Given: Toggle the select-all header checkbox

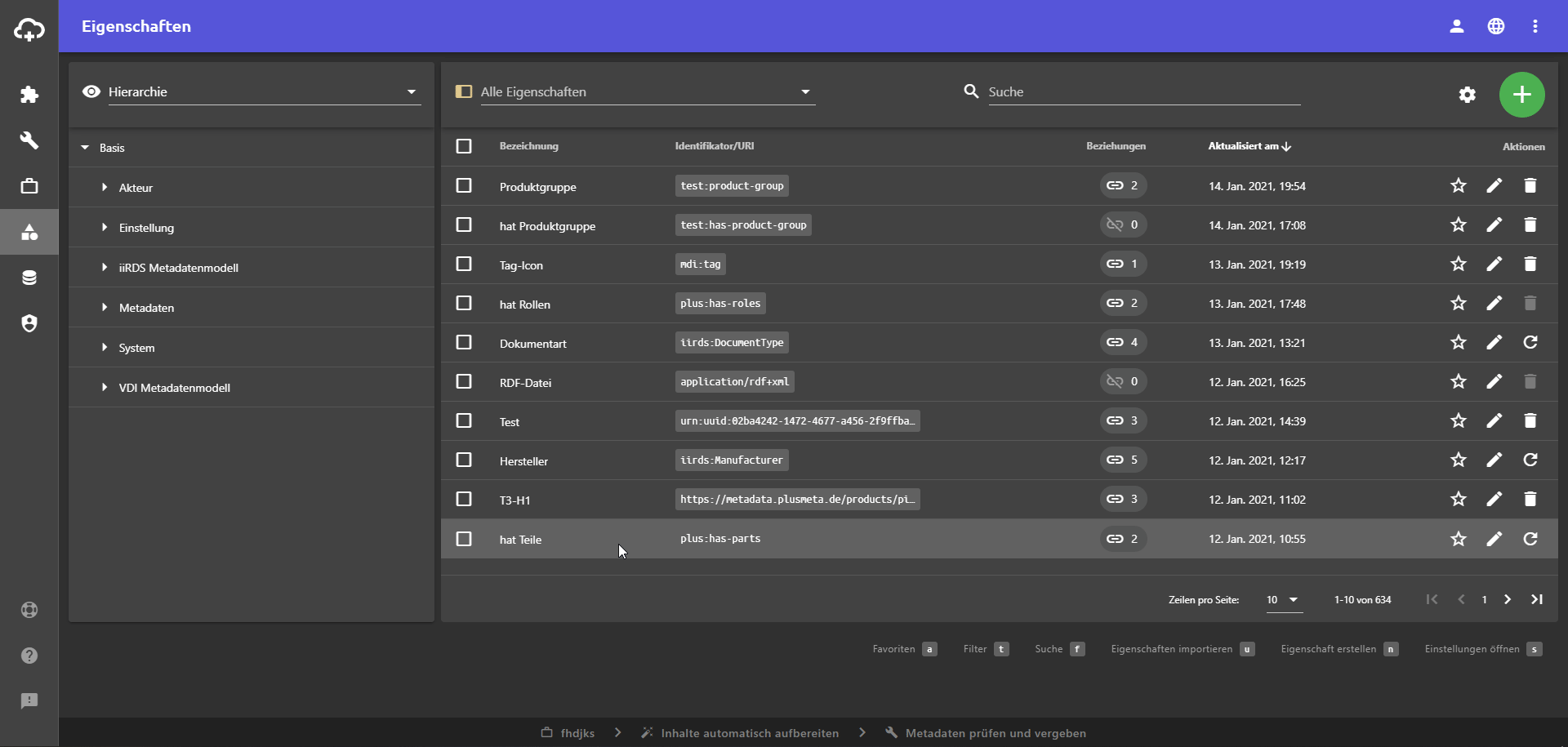Looking at the screenshot, I should point(464,146).
